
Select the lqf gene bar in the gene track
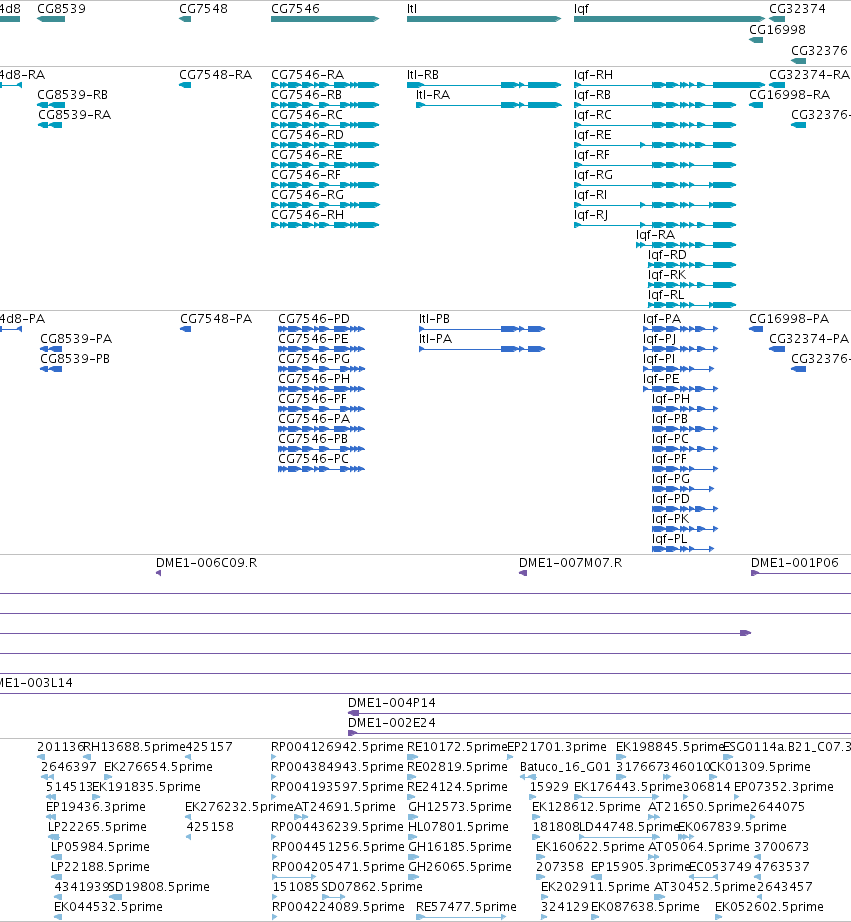coord(670,19)
